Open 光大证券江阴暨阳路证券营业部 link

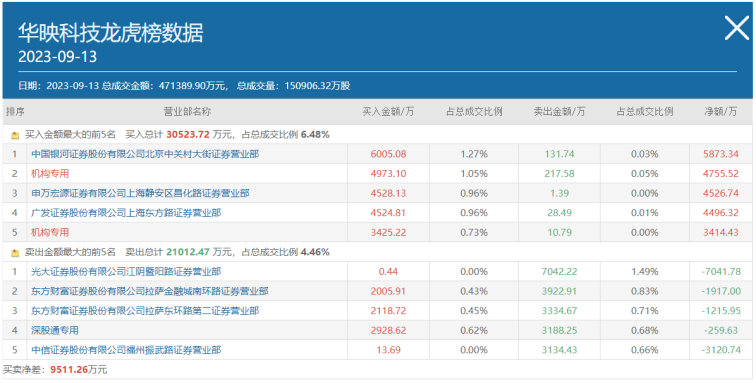[x=126, y=272]
